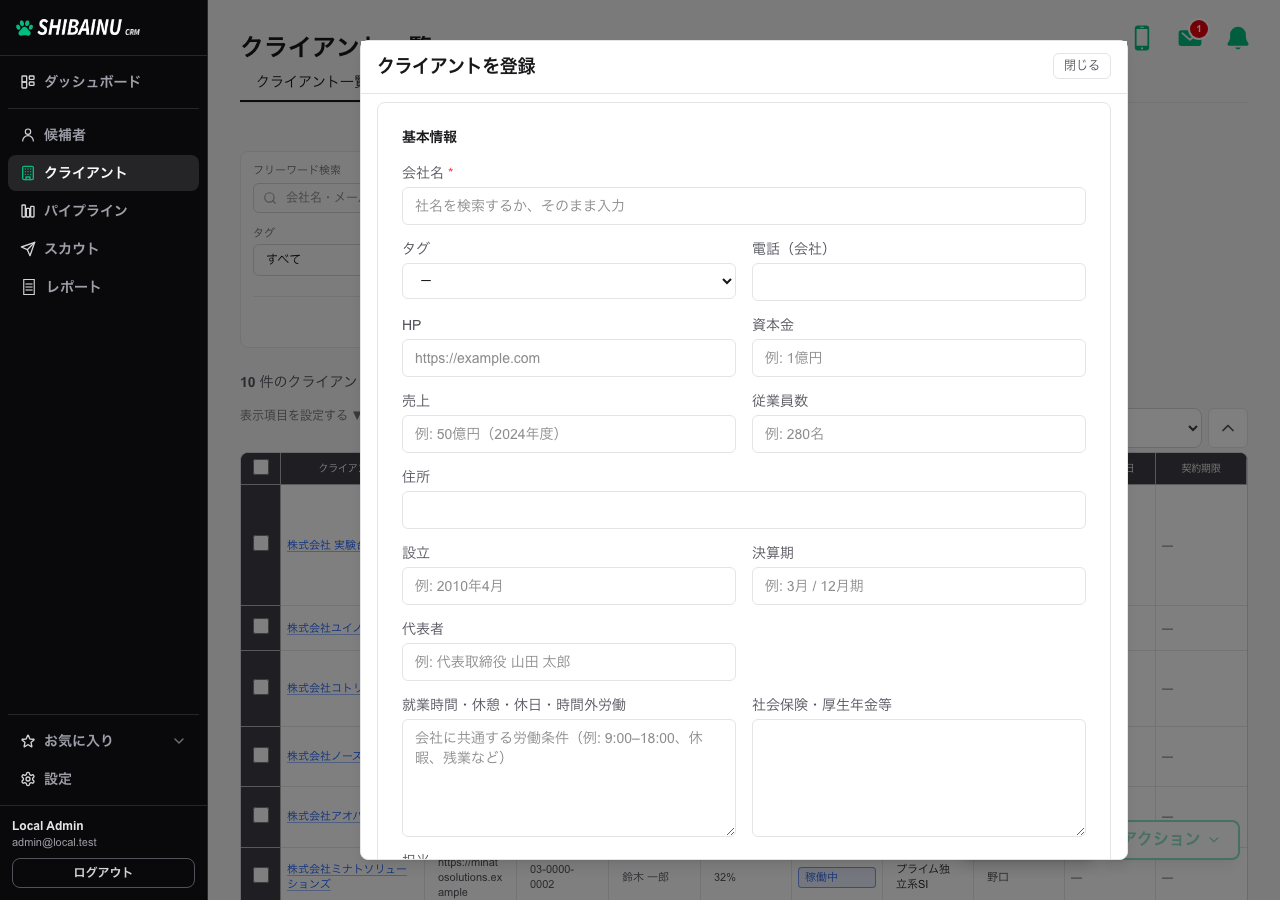Viewport: 1280px width, 900px height.
Task: Go to 候補者 in sidebar
Action: (104, 135)
